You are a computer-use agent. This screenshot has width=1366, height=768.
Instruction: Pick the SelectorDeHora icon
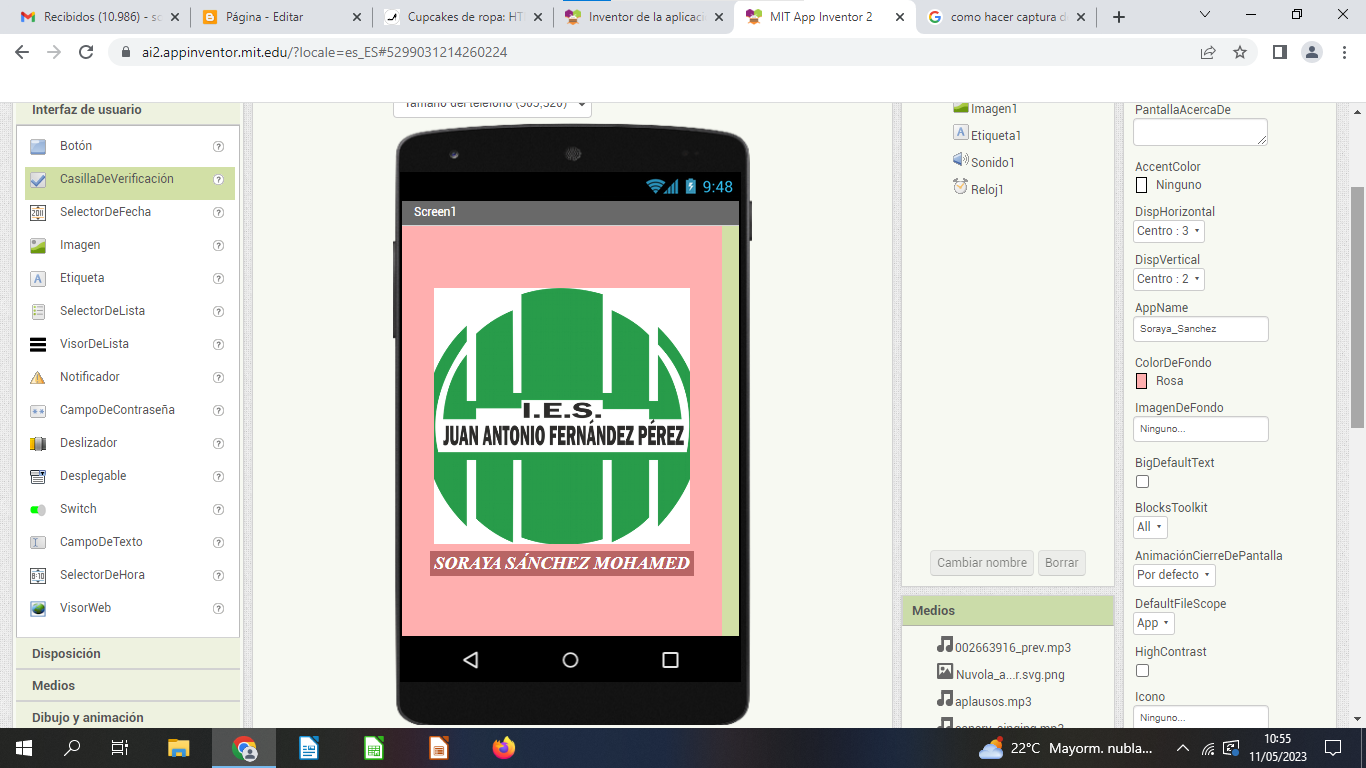pyautogui.click(x=38, y=575)
